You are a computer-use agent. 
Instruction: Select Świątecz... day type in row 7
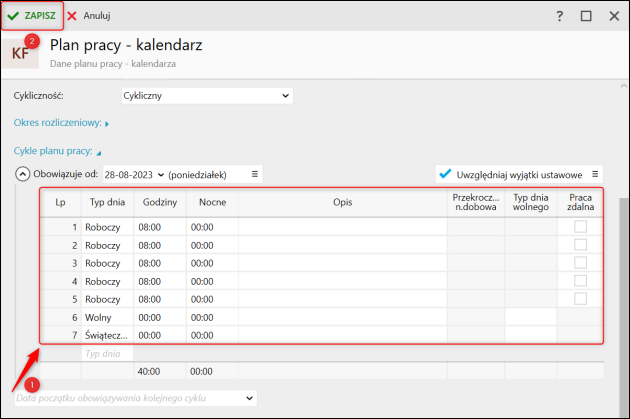[x=107, y=335]
